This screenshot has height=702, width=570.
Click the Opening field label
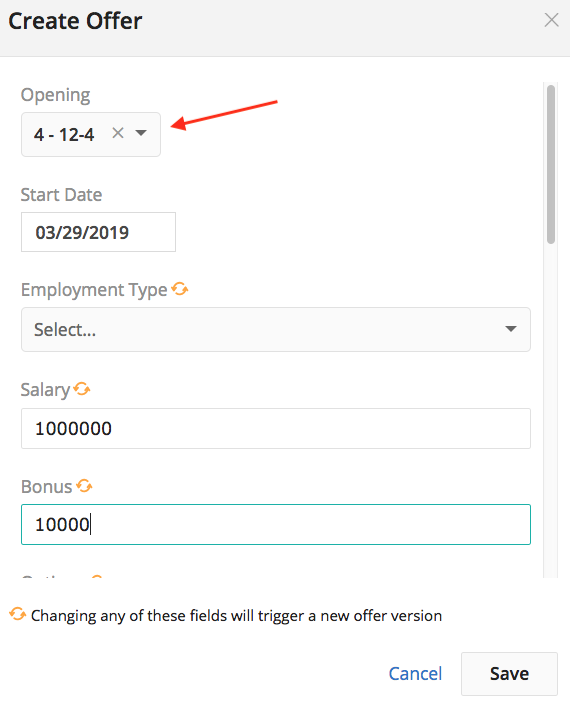point(56,95)
